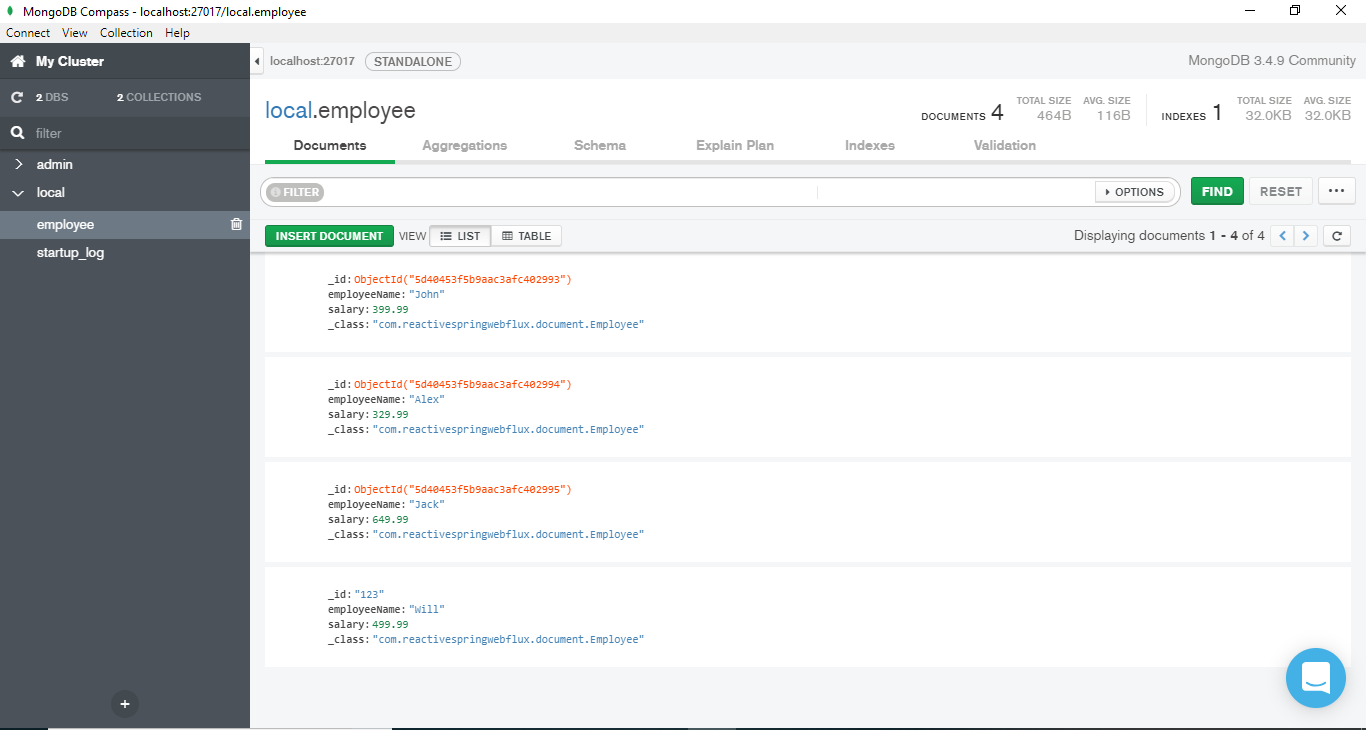Collapse the sidebar with the left arrow
The width and height of the screenshot is (1366, 730).
256,61
